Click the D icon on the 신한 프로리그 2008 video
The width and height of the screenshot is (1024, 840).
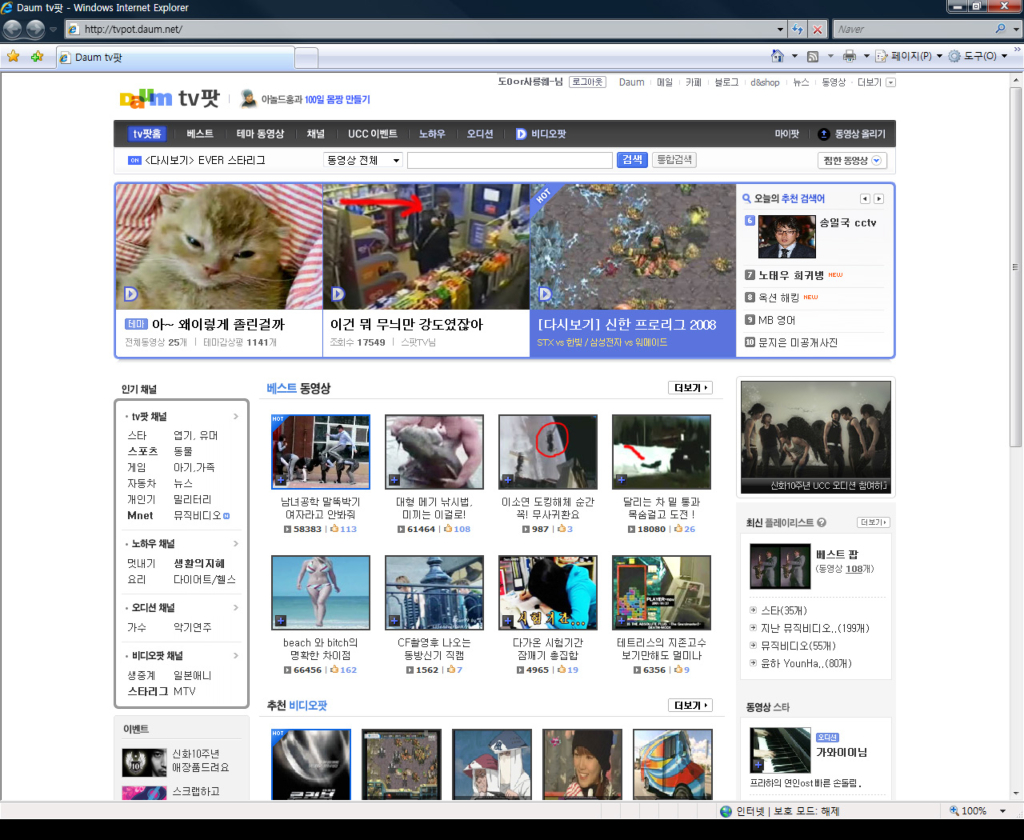pos(545,294)
